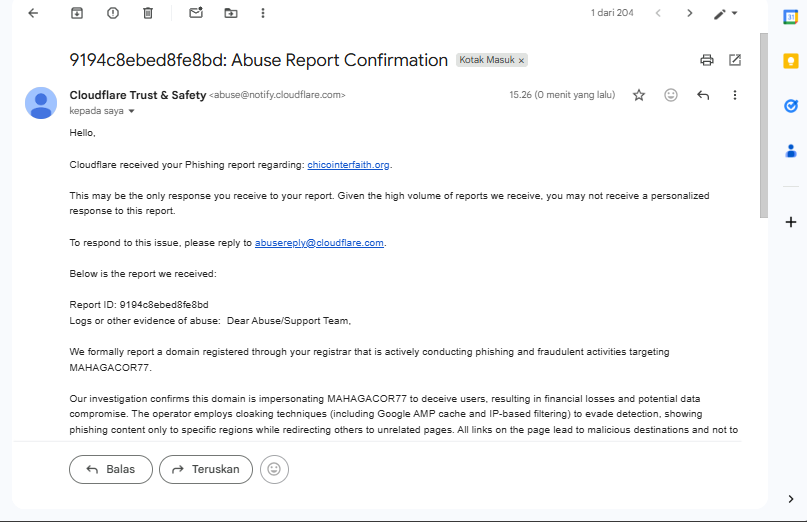807x522 pixels.
Task: Report this message as spam
Action: [x=112, y=13]
